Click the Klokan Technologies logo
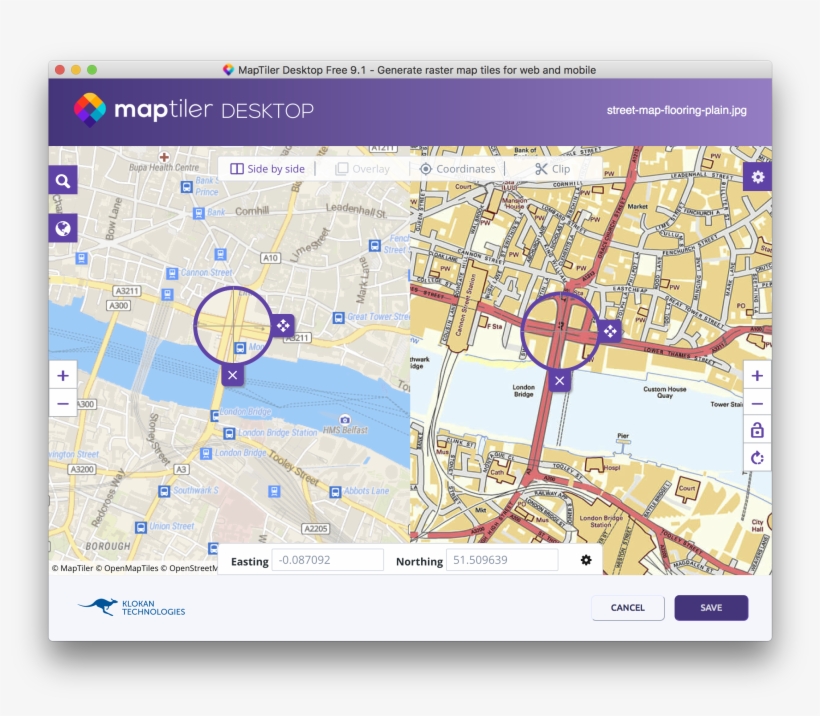Viewport: 820px width, 716px height. [131, 607]
